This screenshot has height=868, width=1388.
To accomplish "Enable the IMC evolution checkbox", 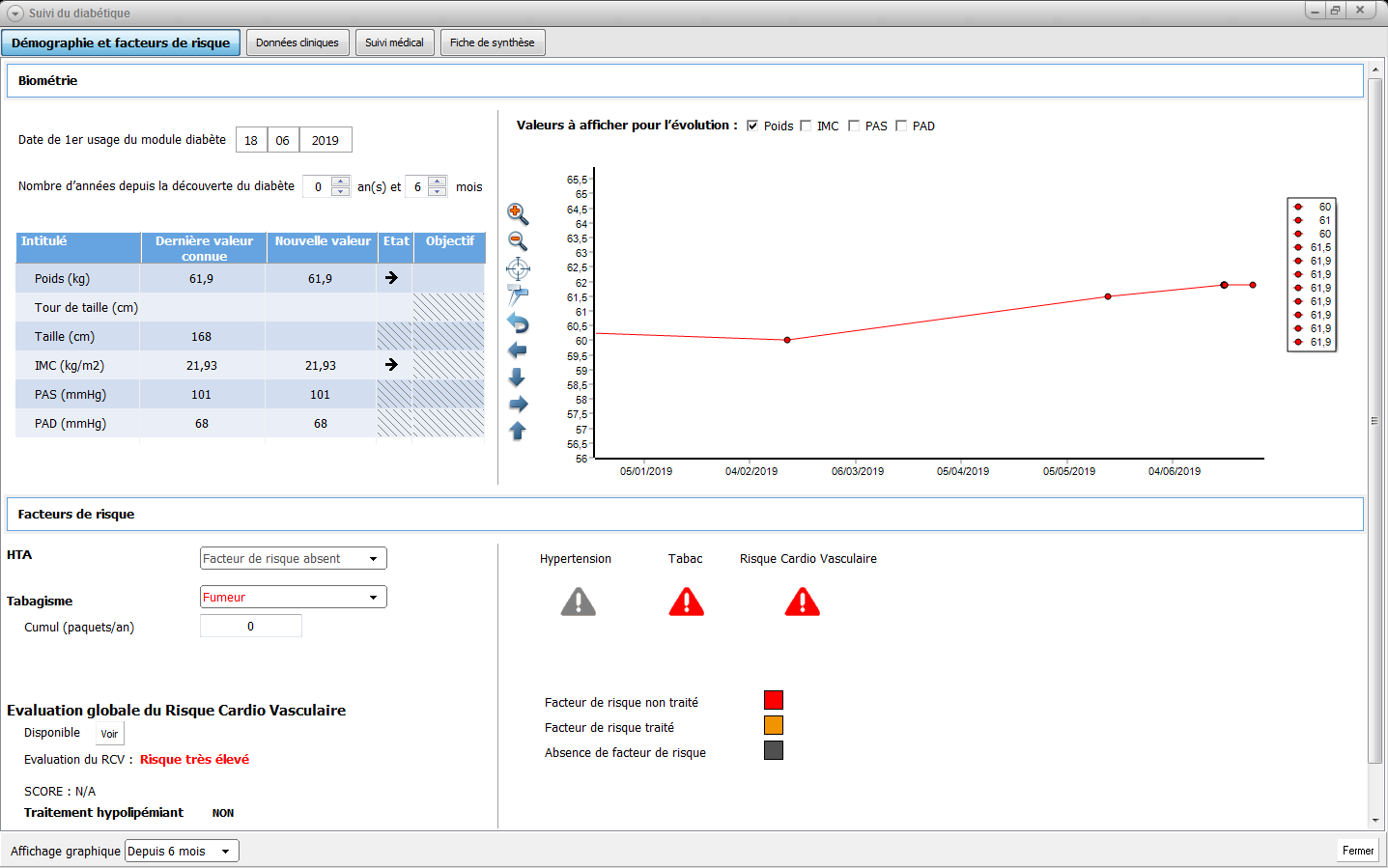I will [x=806, y=126].
